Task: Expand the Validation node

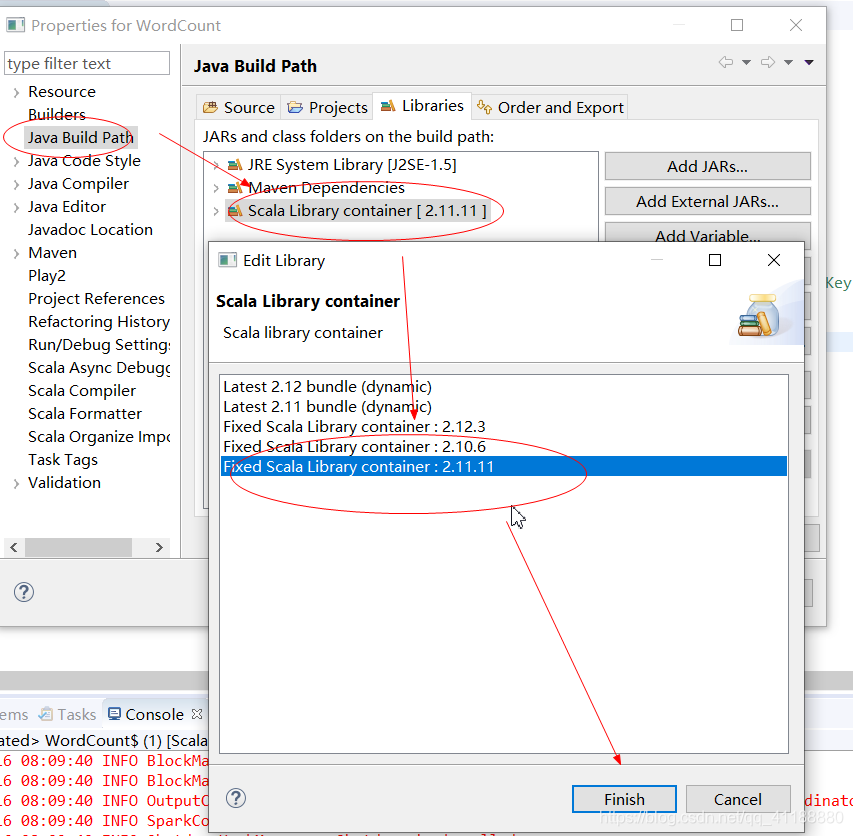Action: click(16, 484)
